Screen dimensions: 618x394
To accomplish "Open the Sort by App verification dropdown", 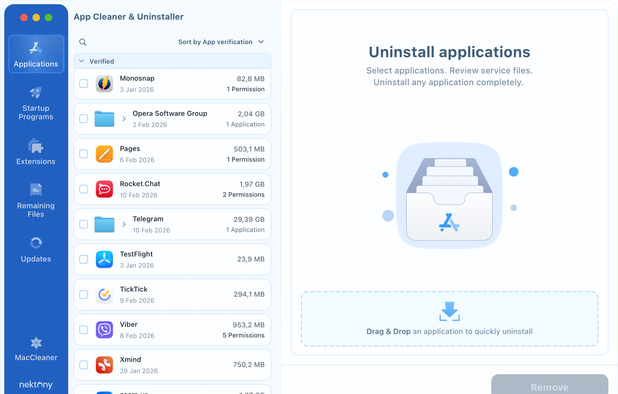I will tap(221, 42).
